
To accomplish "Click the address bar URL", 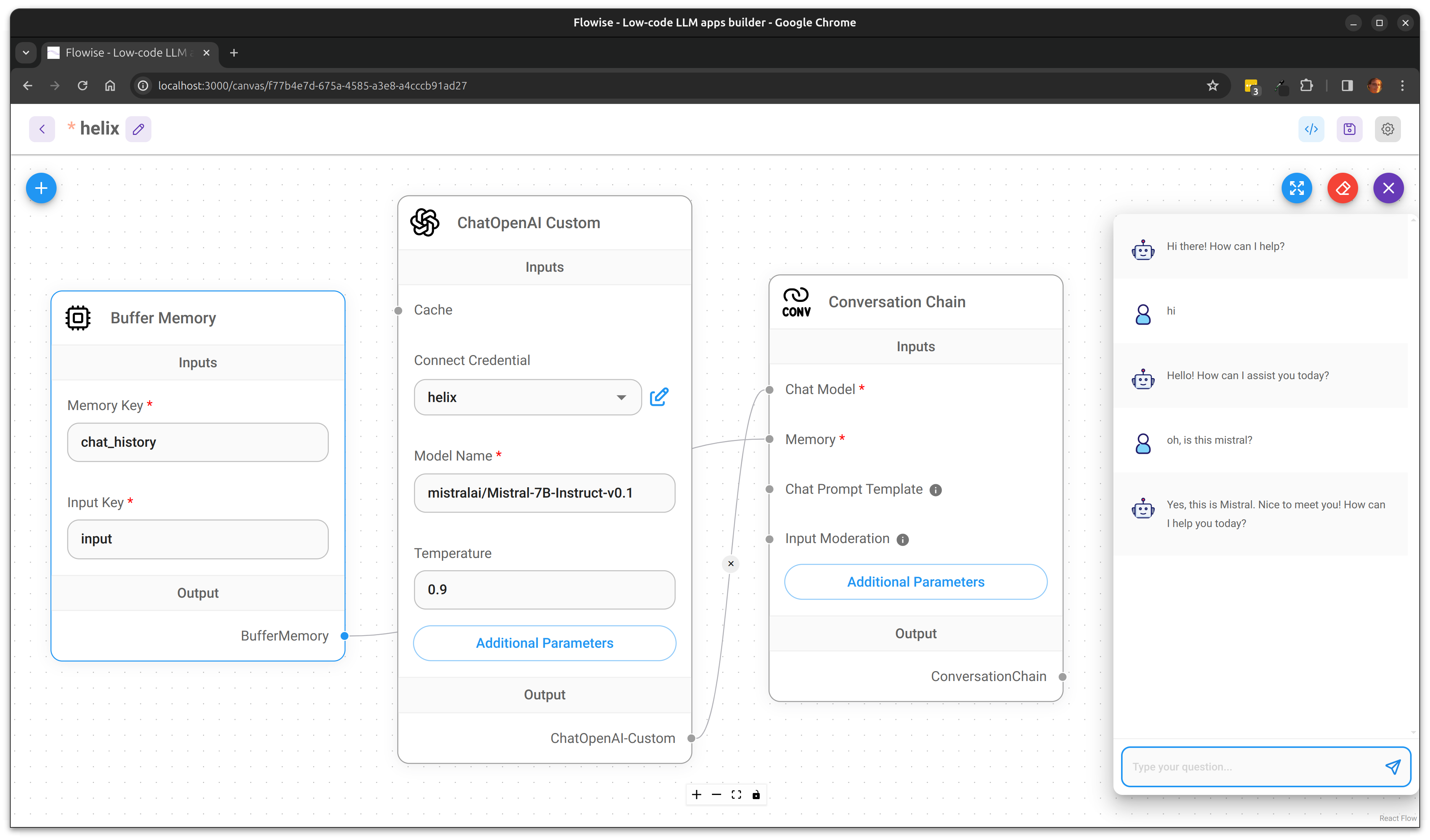I will [312, 86].
